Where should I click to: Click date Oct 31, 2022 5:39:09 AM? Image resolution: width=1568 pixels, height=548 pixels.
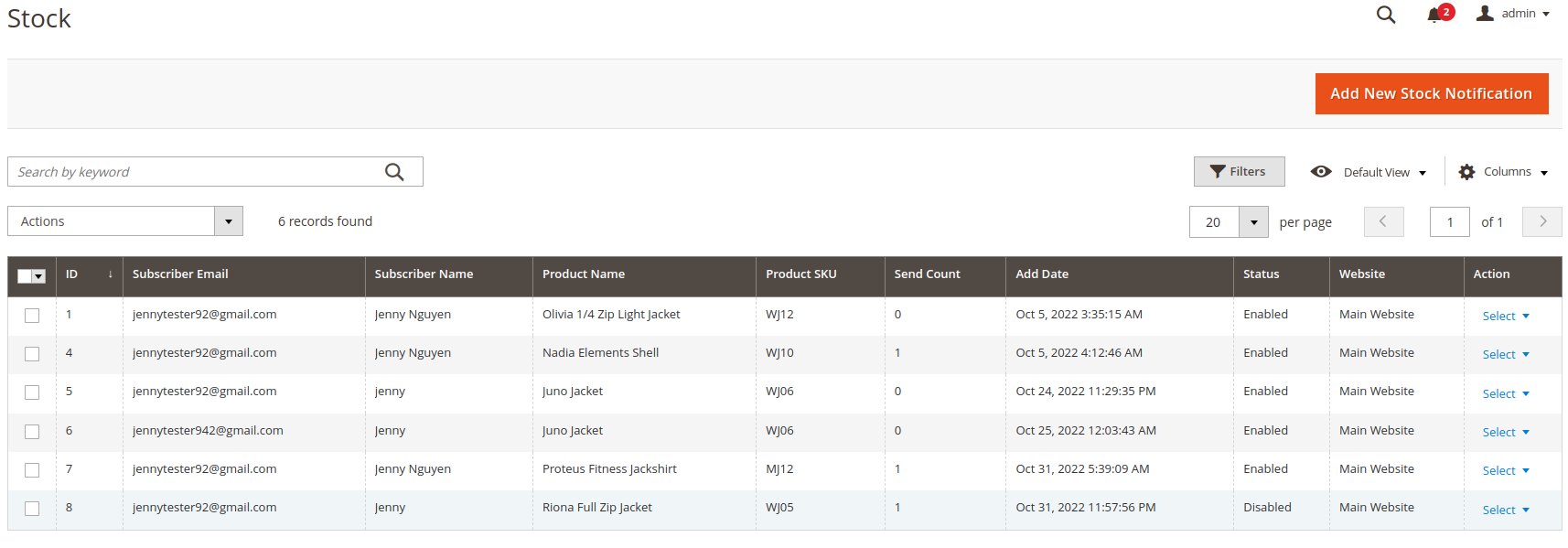click(x=1082, y=468)
